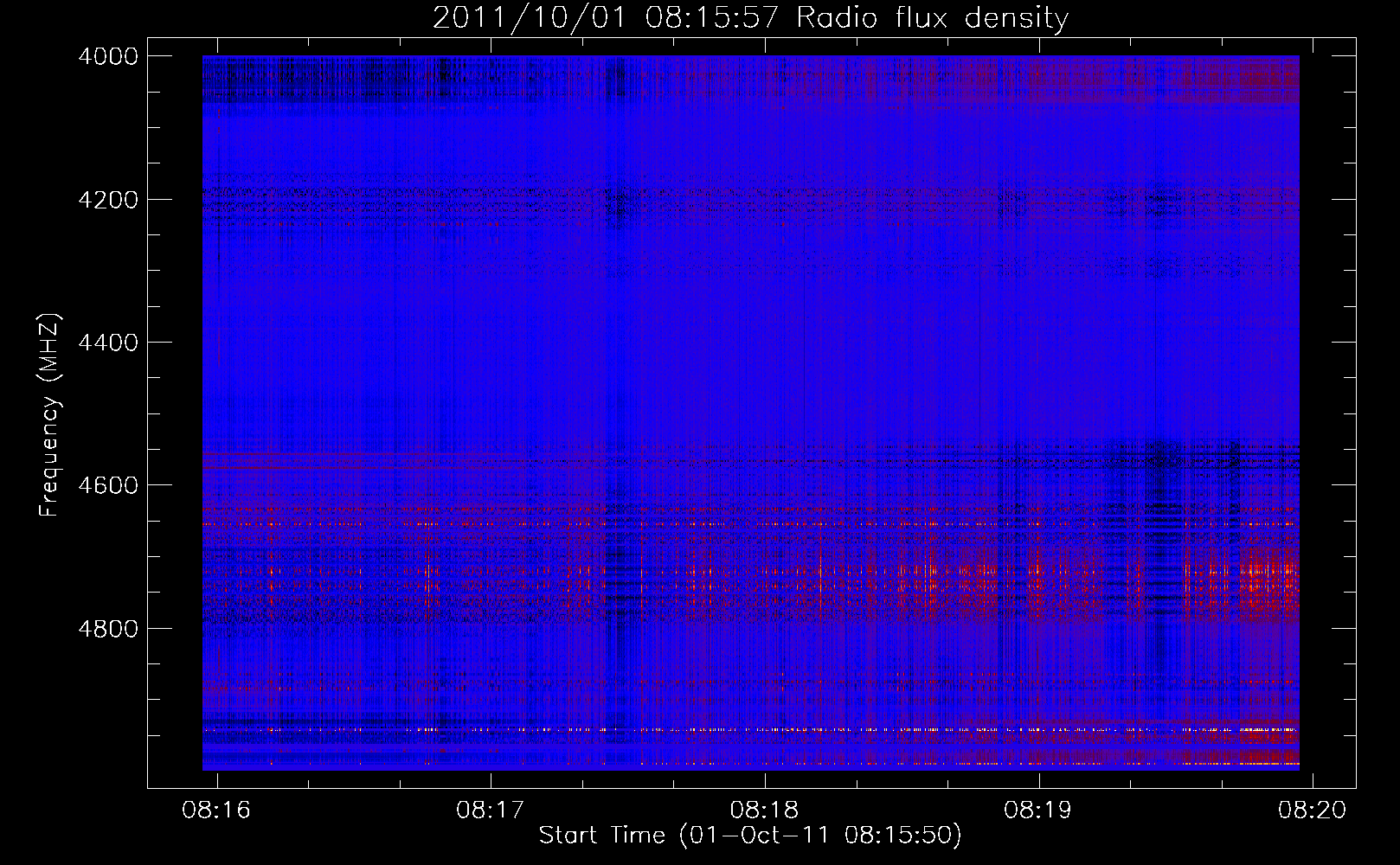
Task: Click the 08:20 time tick label
Action: 1313,810
